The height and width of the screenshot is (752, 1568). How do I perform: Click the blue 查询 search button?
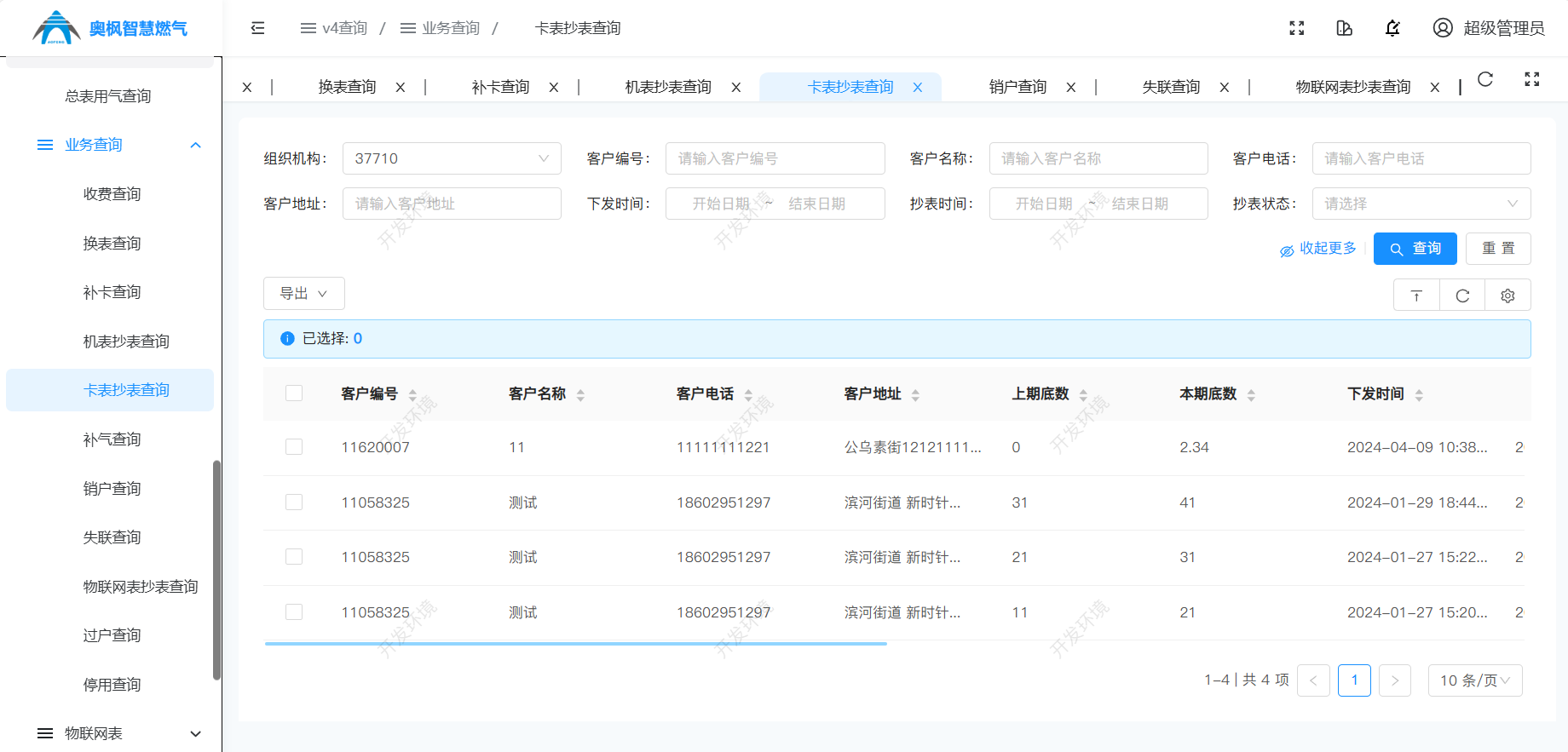1415,249
